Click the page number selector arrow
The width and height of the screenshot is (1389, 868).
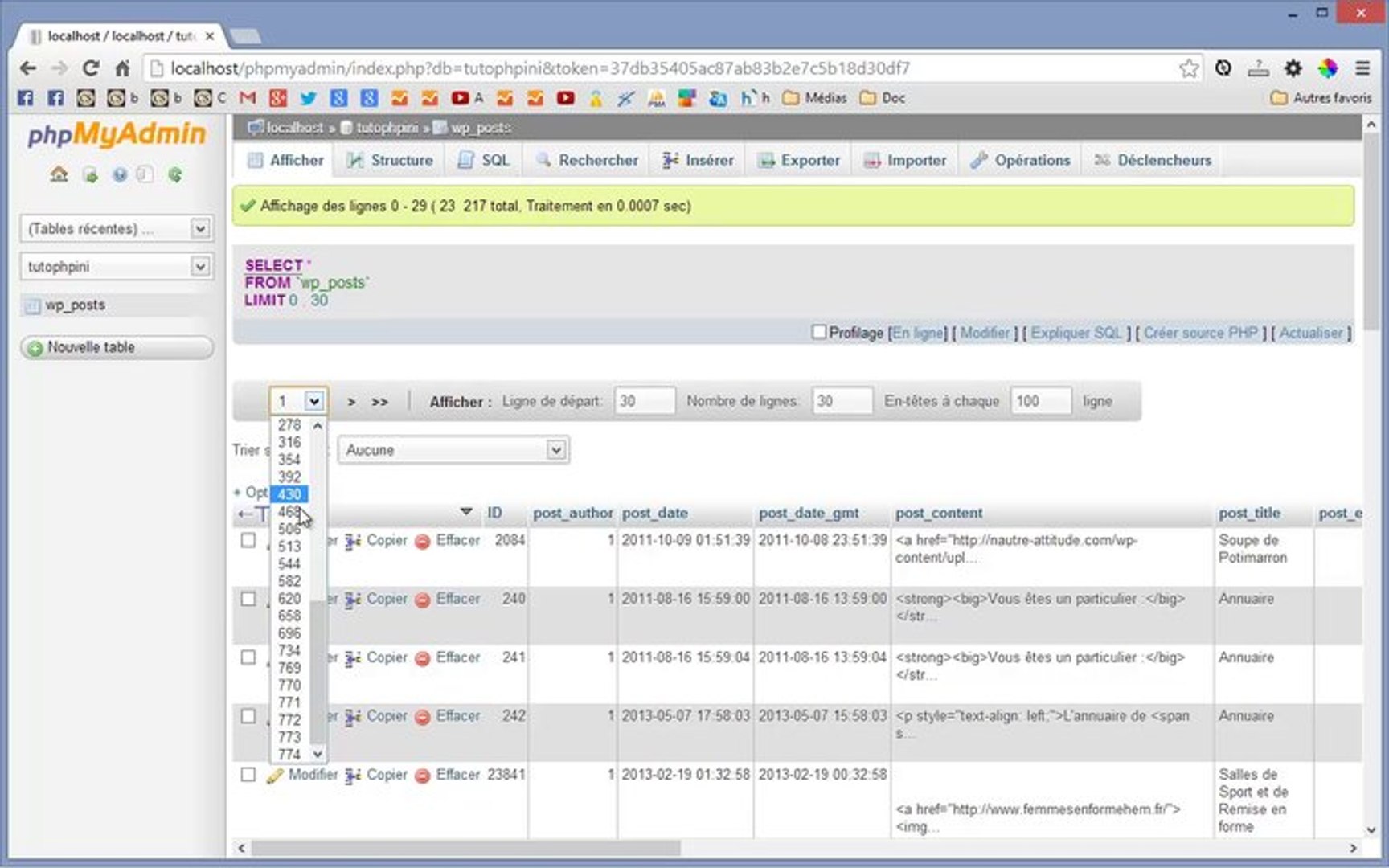tap(314, 401)
